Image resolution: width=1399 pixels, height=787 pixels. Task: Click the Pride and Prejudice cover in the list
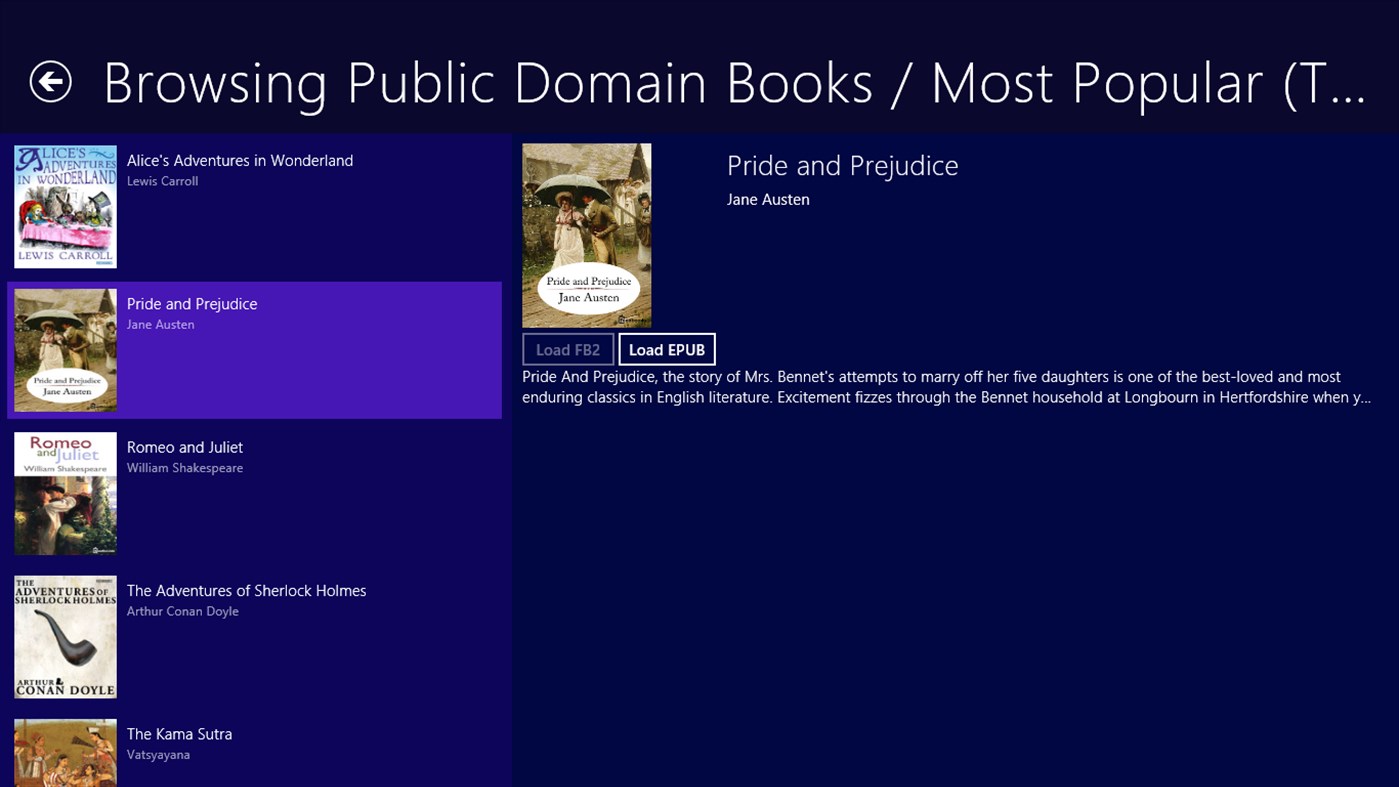65,349
